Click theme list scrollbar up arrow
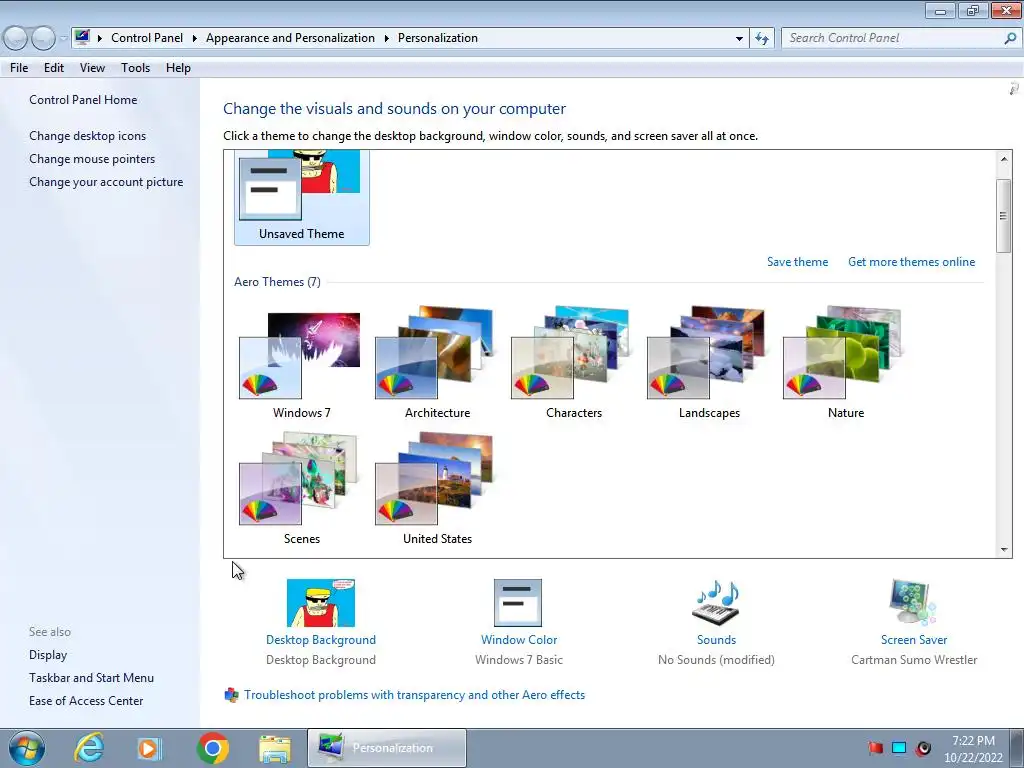The image size is (1024, 768). point(1004,159)
